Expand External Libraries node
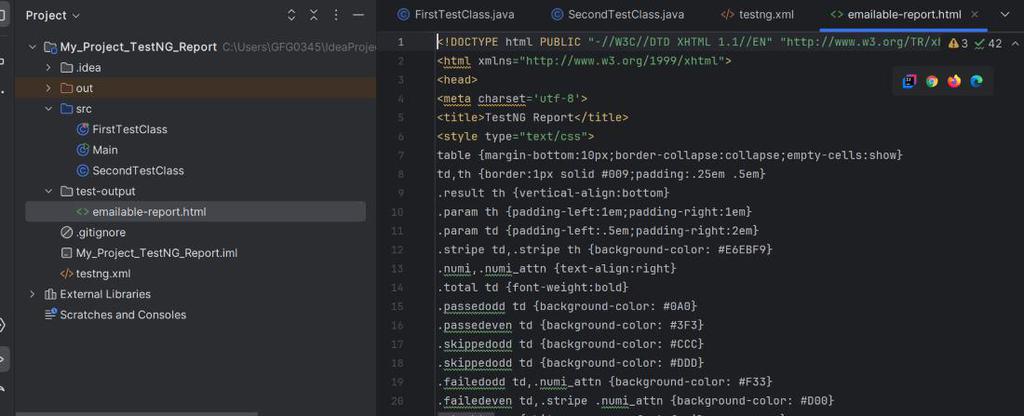Image resolution: width=1024 pixels, height=416 pixels. (x=33, y=294)
